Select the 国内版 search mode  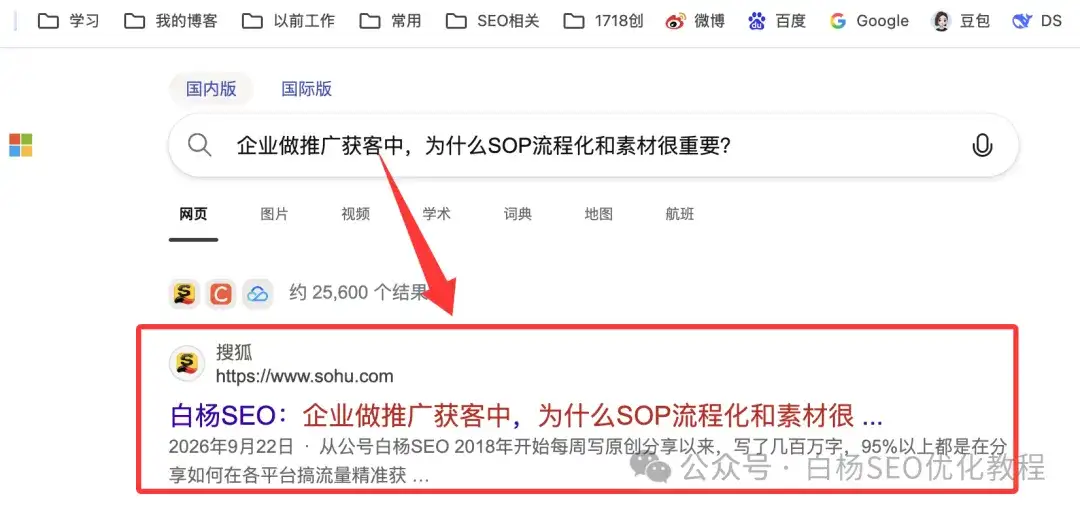211,89
